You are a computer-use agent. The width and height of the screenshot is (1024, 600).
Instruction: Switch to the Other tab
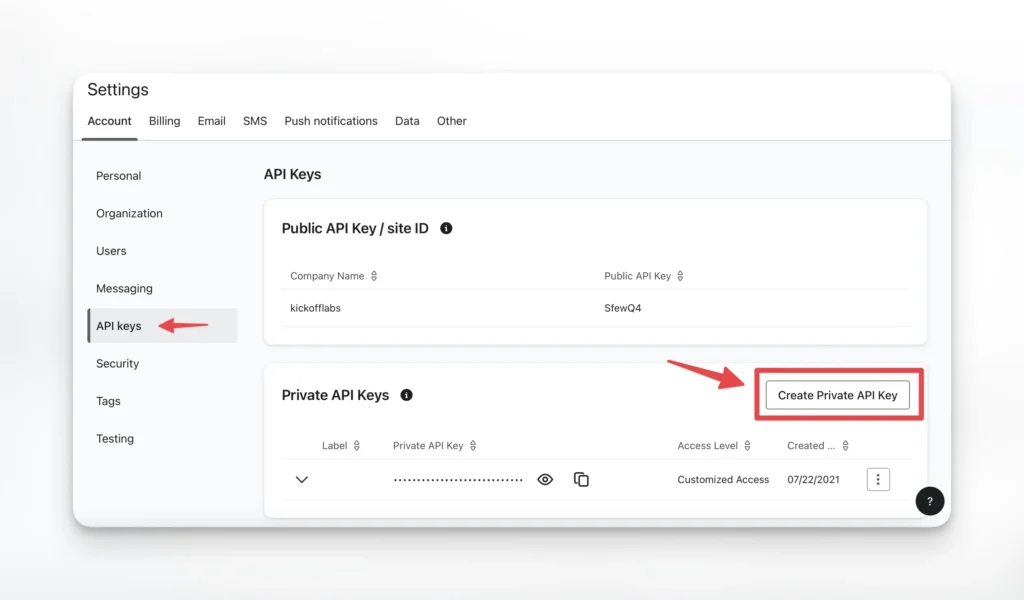(452, 121)
